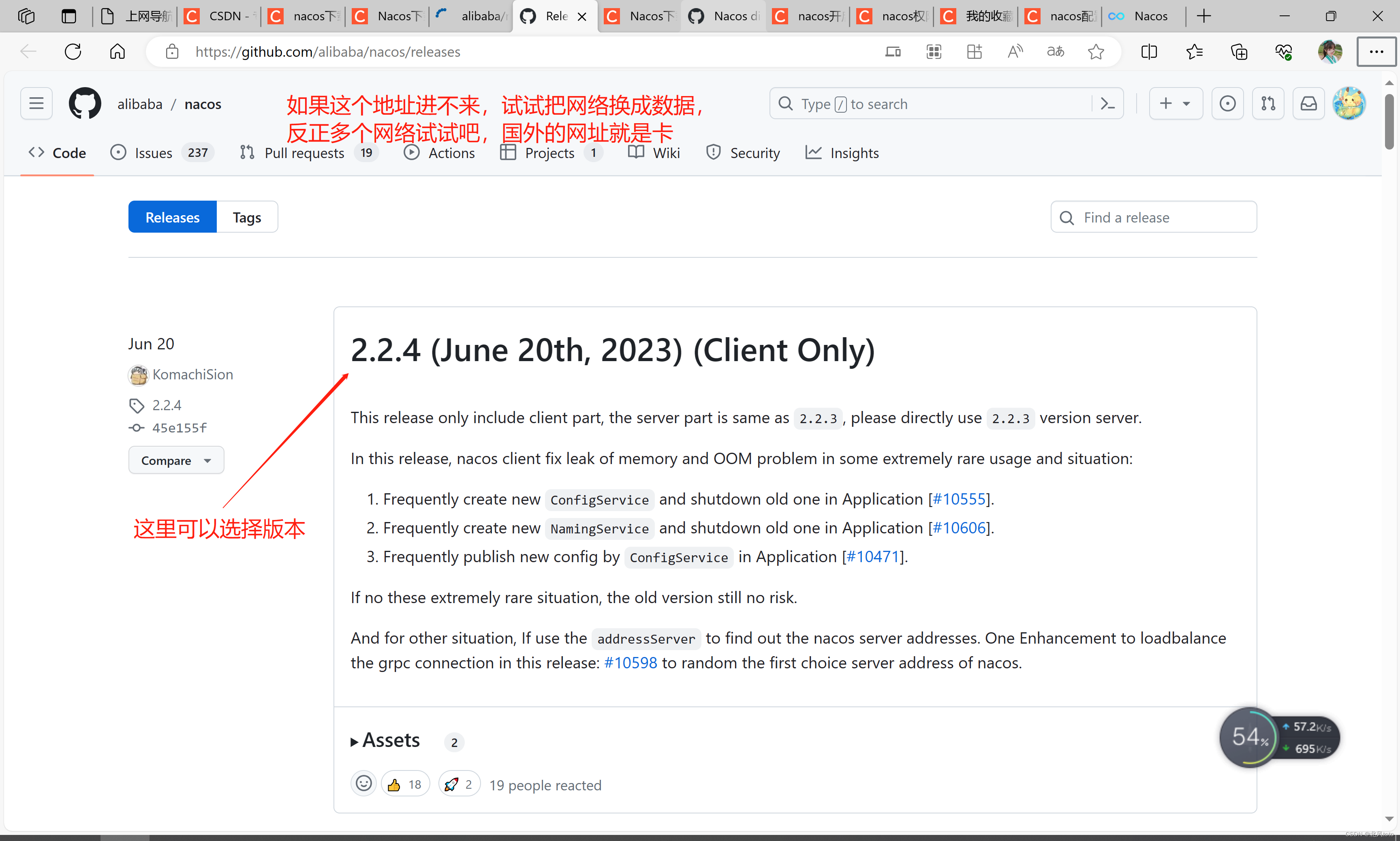Viewport: 1400px width, 841px height.
Task: Expand the Assets section
Action: [385, 740]
